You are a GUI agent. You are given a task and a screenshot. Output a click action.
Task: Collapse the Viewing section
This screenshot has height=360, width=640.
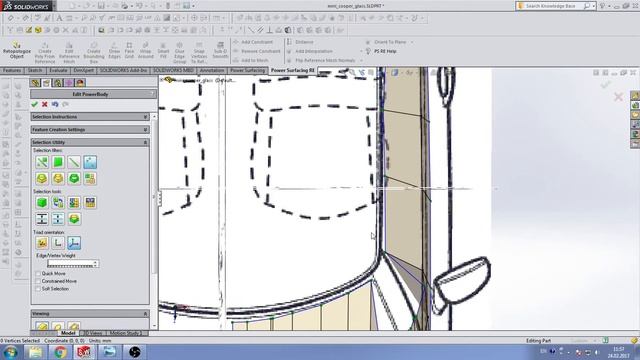tap(90, 313)
